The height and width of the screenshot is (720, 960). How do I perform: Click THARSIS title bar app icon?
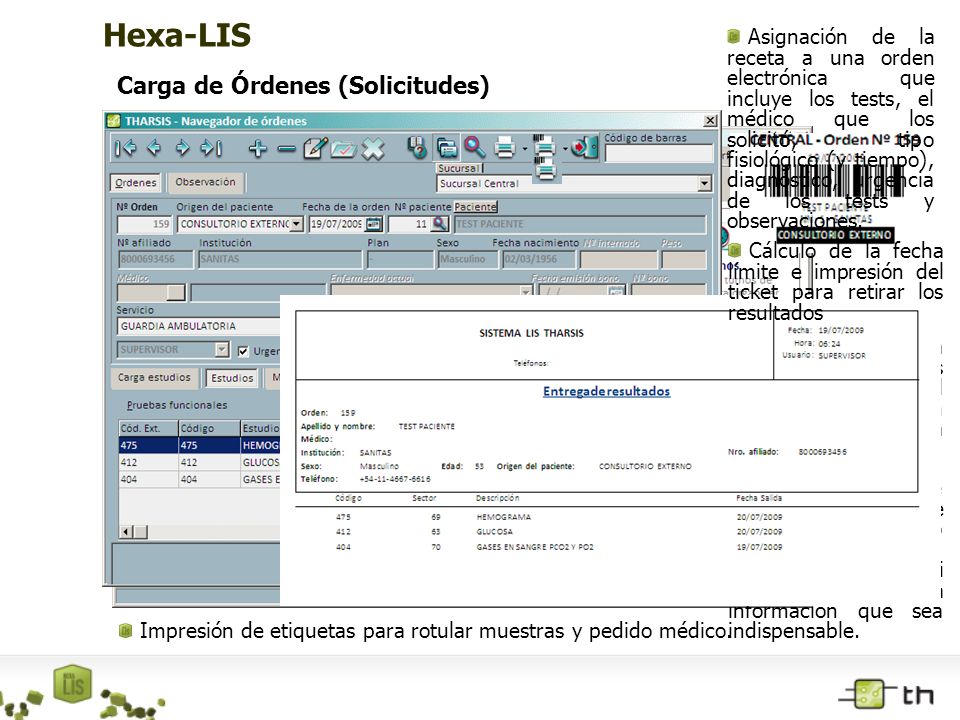point(114,121)
